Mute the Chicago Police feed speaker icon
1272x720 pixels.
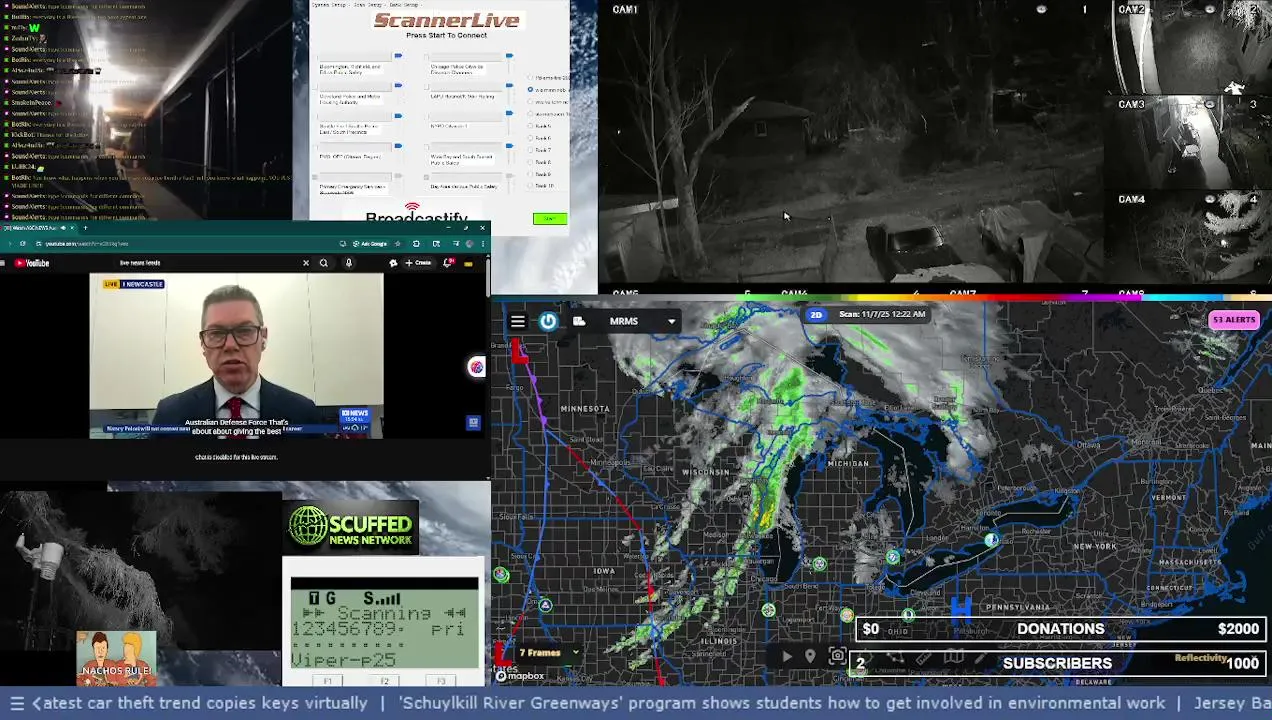(509, 55)
